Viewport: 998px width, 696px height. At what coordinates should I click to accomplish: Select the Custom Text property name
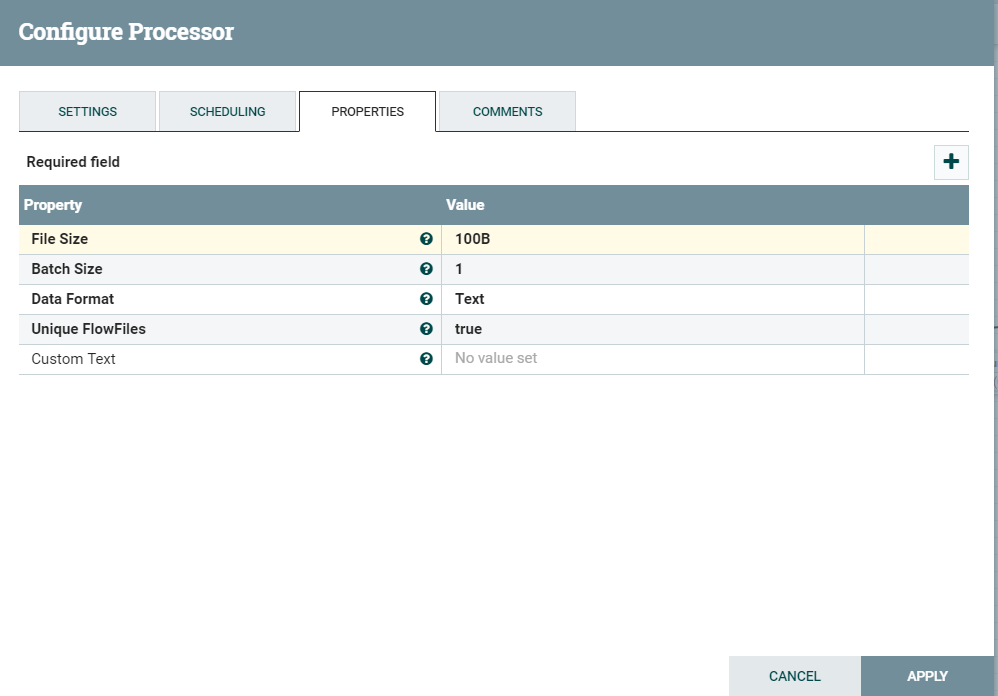tap(73, 358)
